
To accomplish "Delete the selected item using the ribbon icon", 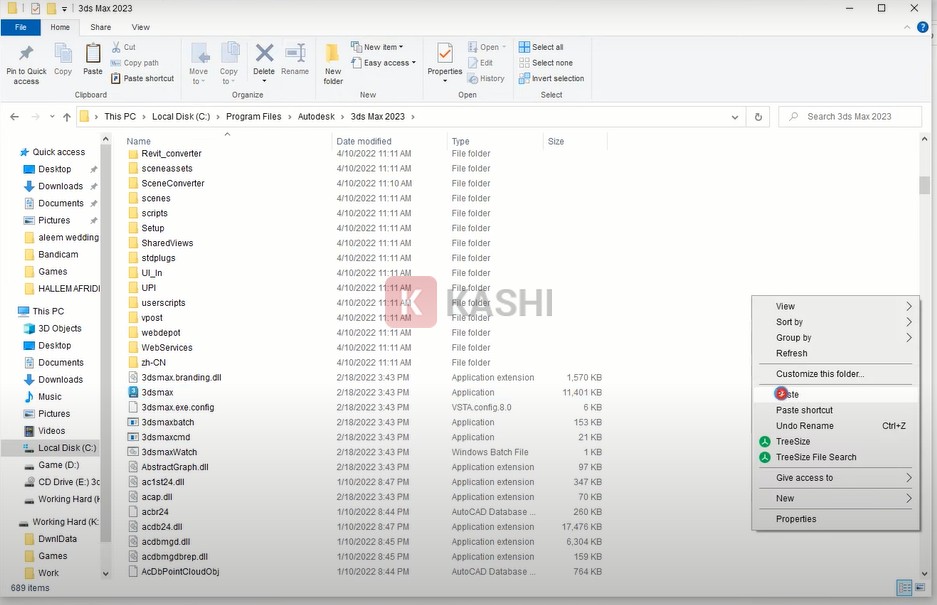I will point(263,57).
